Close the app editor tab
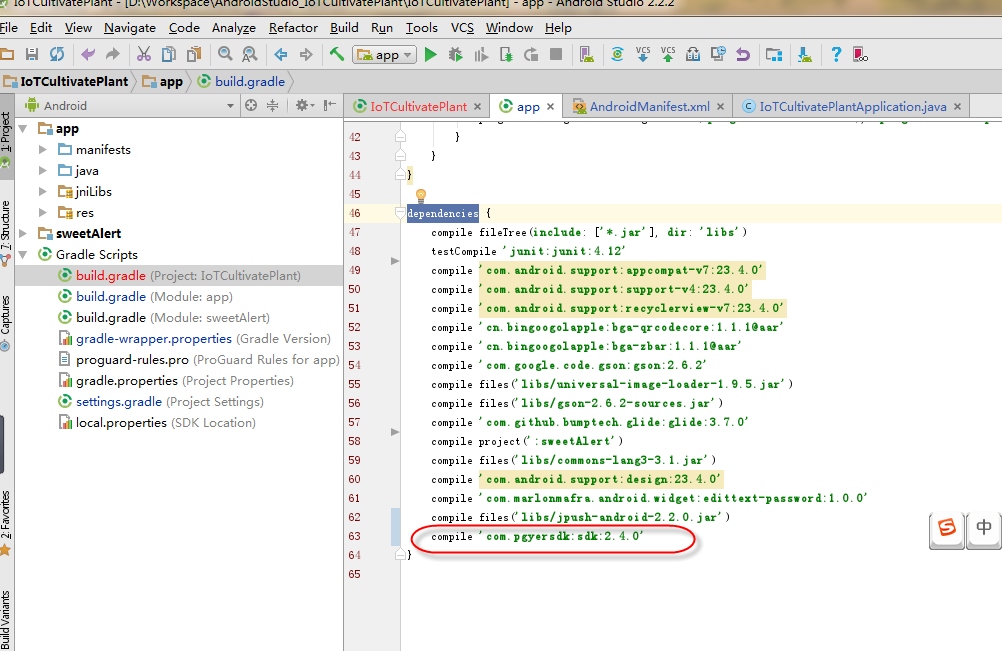The image size is (1002, 651). 550,107
